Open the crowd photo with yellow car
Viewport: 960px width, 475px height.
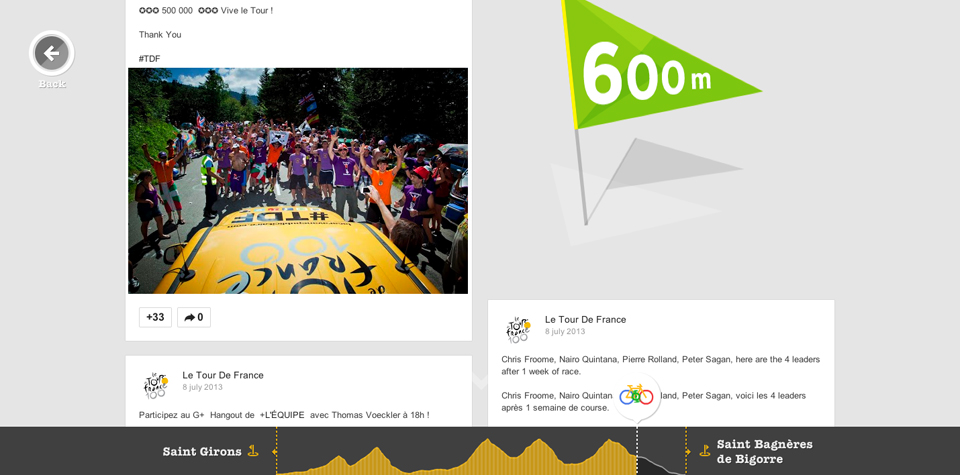(x=298, y=181)
